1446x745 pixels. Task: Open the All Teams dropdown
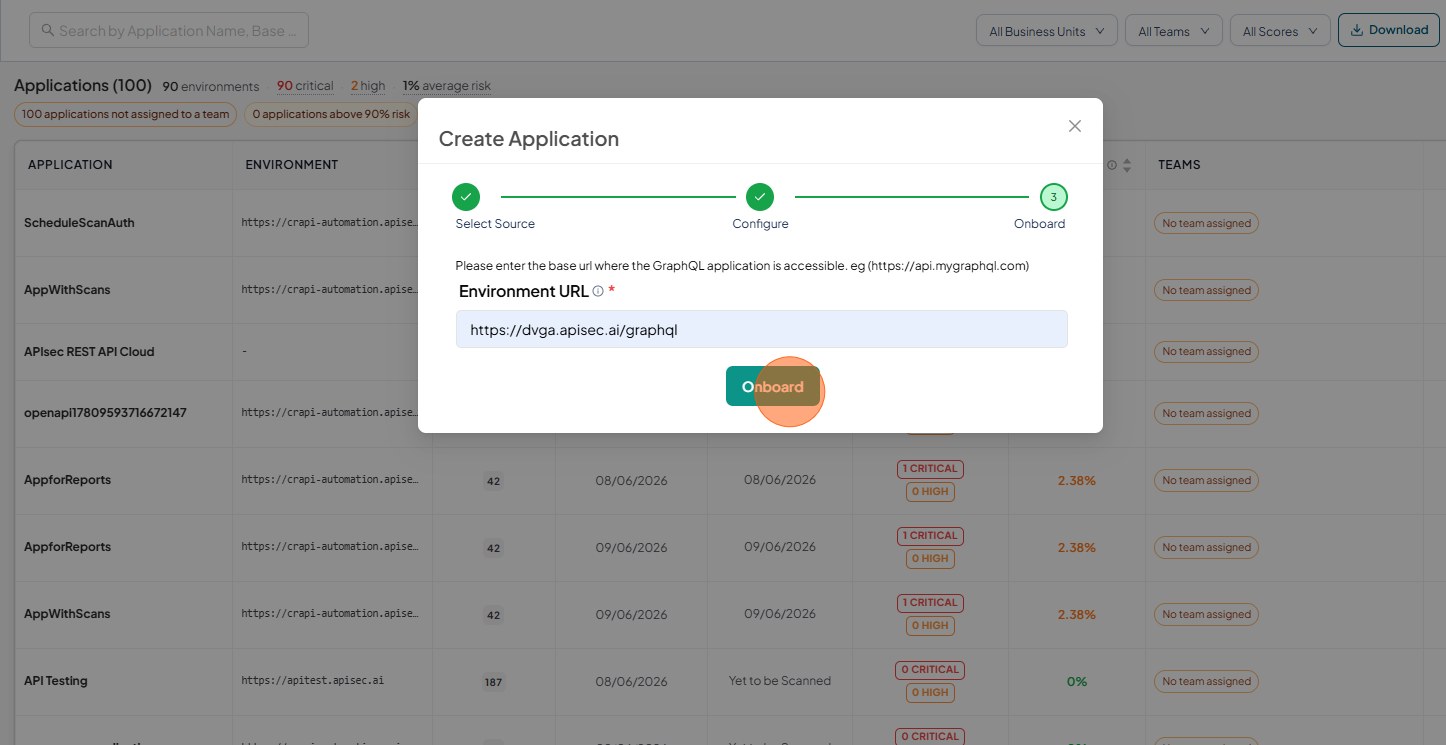click(x=1173, y=31)
